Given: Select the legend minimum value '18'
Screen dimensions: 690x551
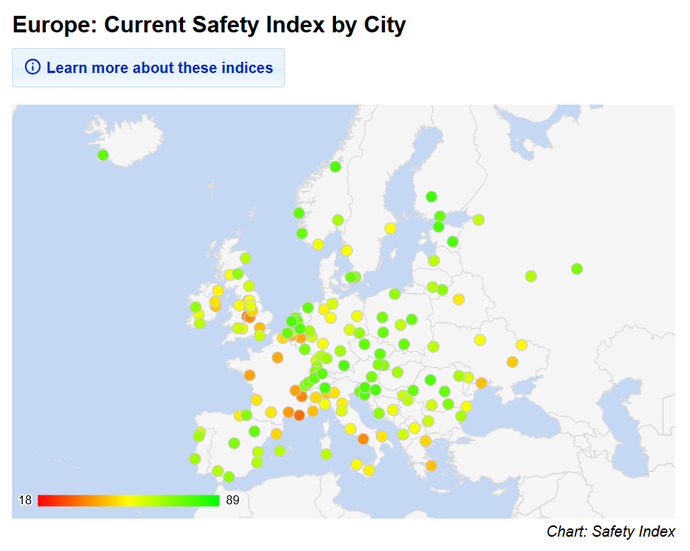Looking at the screenshot, I should [25, 500].
